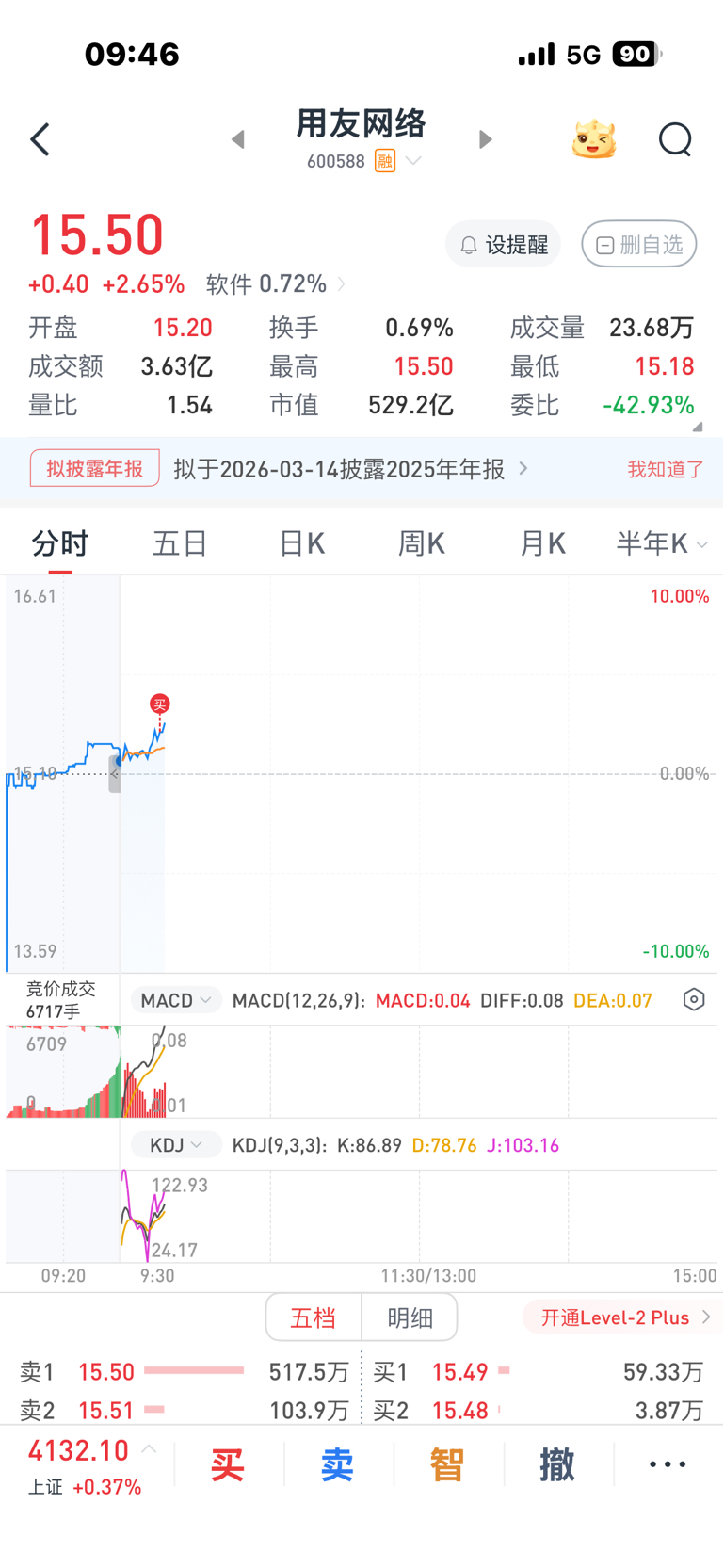Tap the 委比 -42.93% value

tap(649, 406)
